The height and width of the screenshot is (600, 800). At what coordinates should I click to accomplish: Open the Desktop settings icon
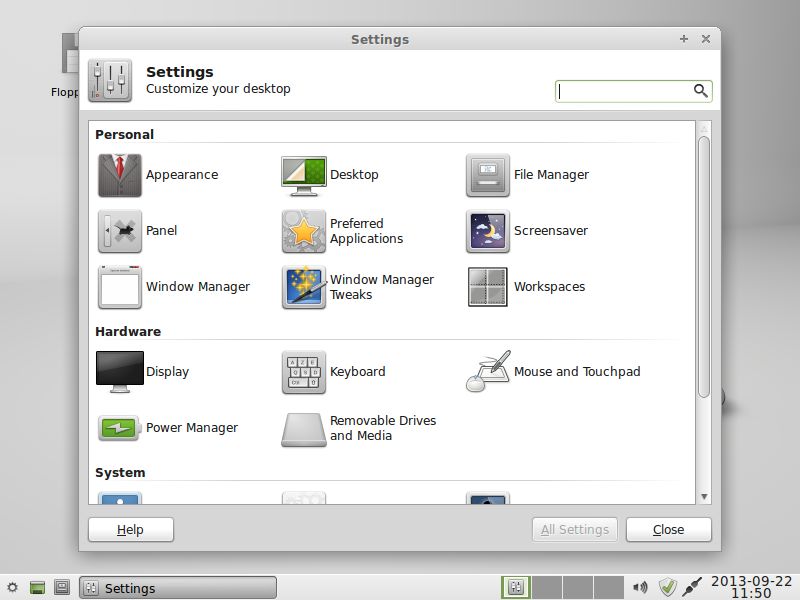pyautogui.click(x=303, y=173)
